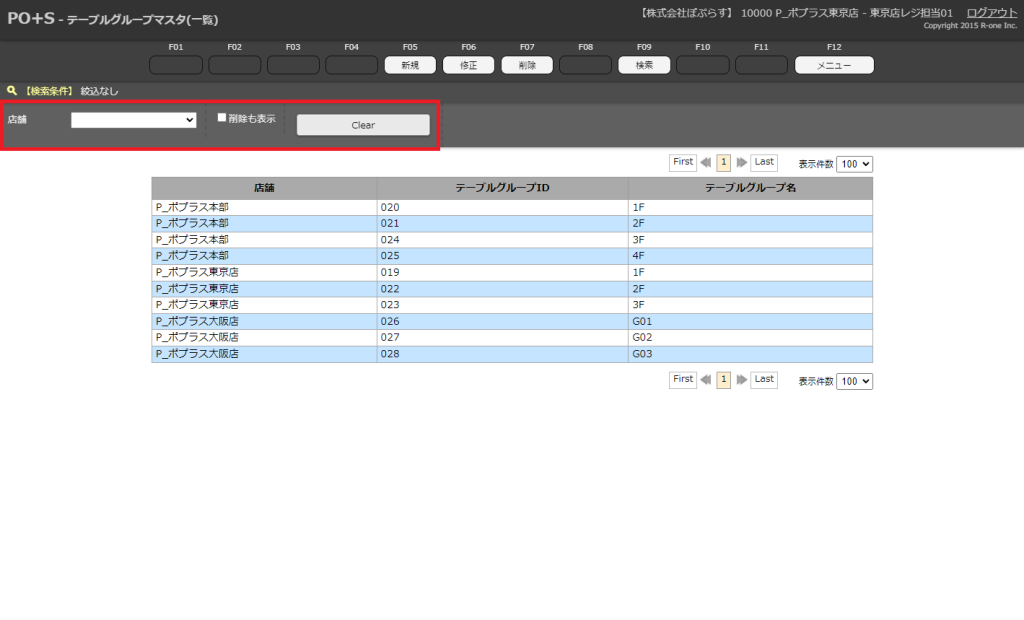1024x620 pixels.
Task: Open the F12 メニュー button
Action: point(834,65)
